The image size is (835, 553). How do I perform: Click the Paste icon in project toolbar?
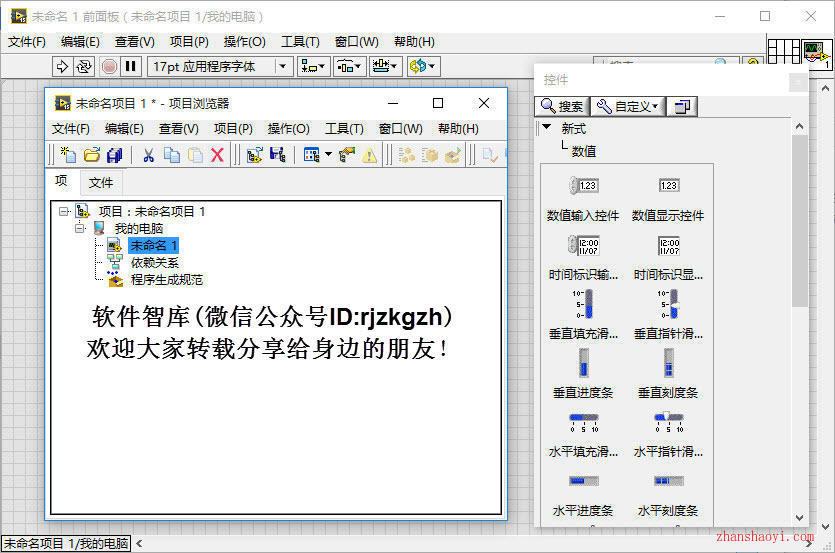click(x=195, y=155)
